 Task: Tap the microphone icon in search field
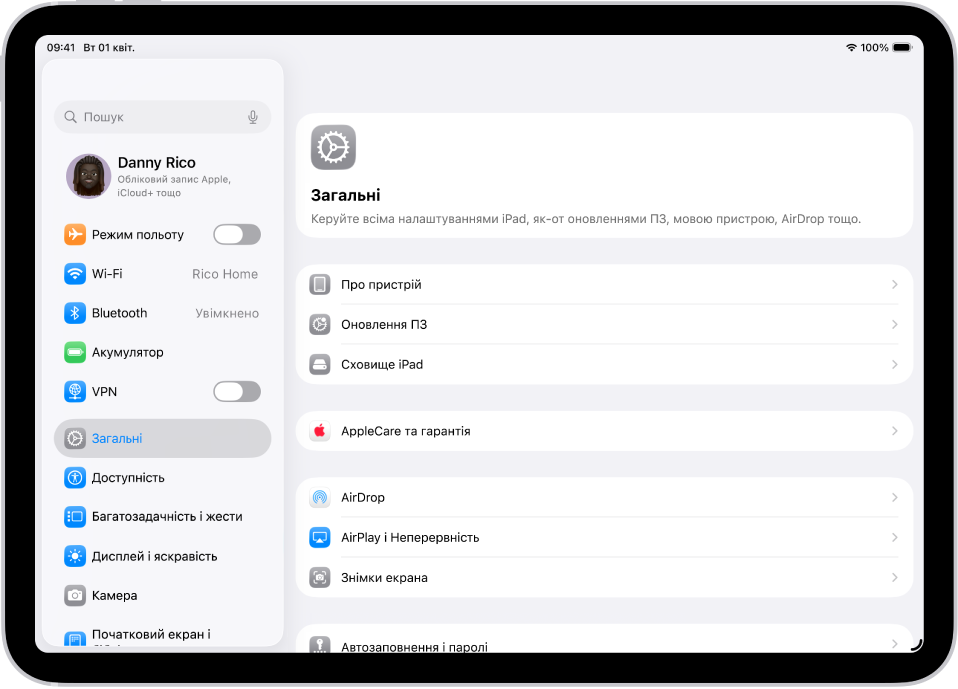[253, 117]
